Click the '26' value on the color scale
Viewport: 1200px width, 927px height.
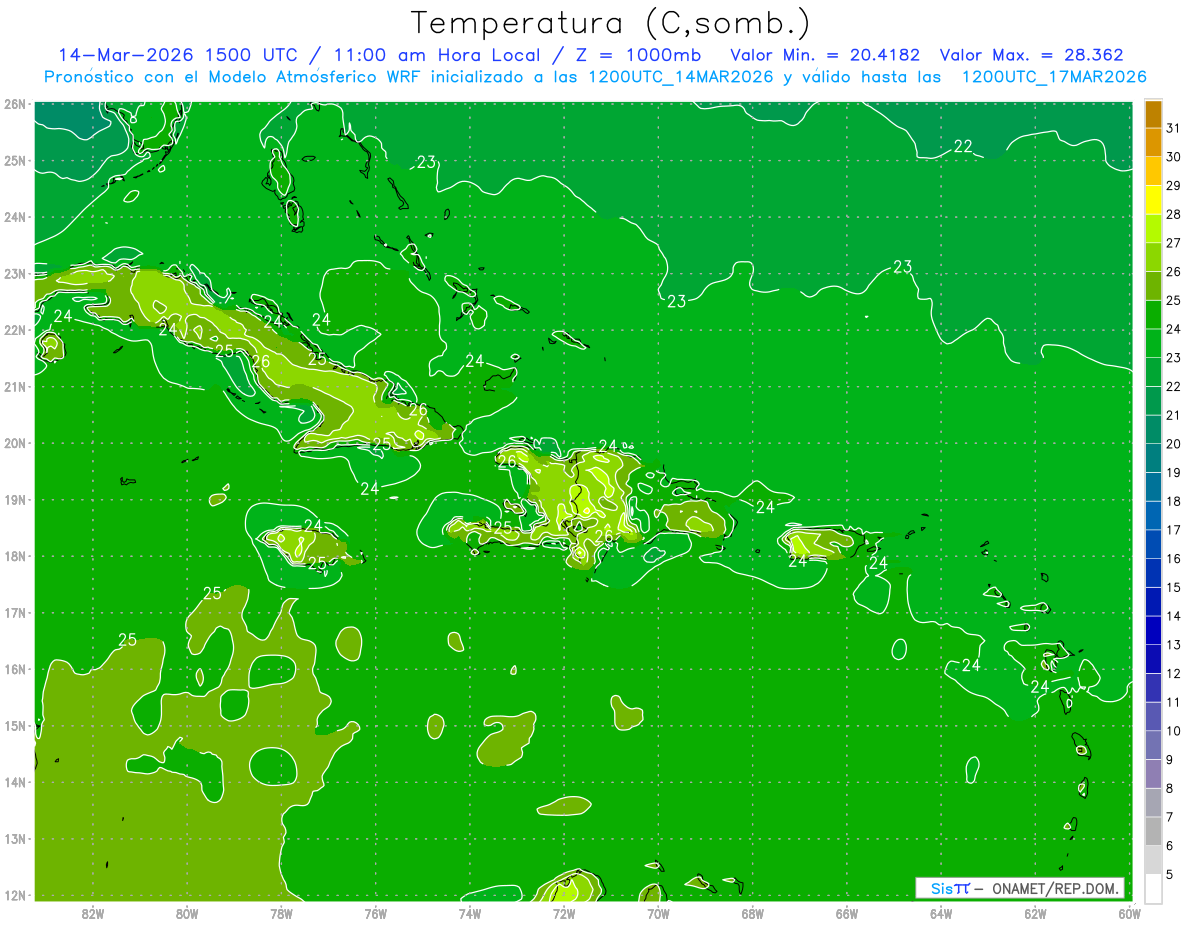point(1174,272)
